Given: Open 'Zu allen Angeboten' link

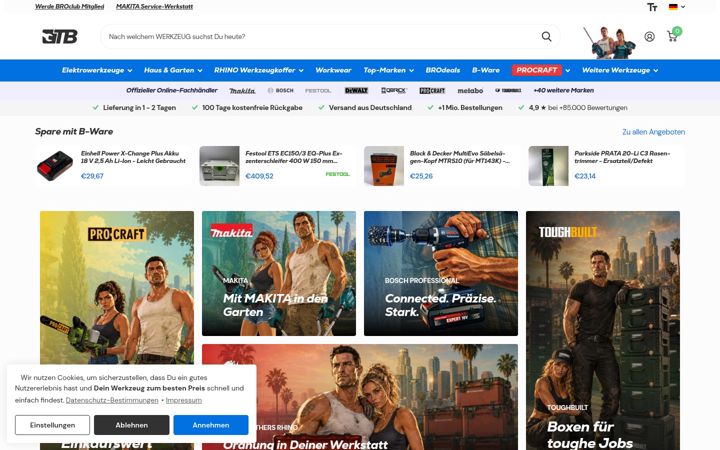Looking at the screenshot, I should [x=653, y=132].
